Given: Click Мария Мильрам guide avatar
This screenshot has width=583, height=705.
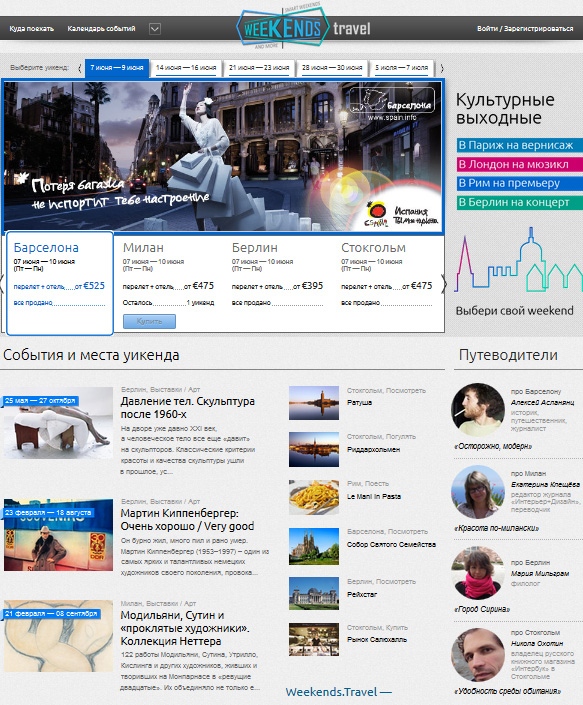Looking at the screenshot, I should [x=478, y=573].
